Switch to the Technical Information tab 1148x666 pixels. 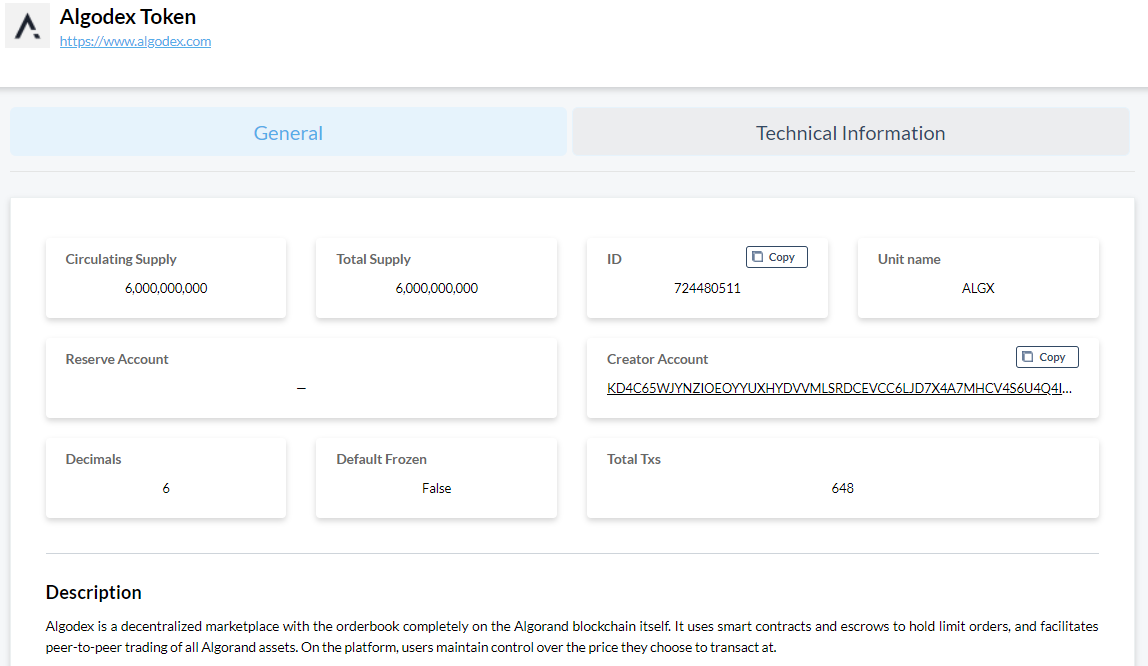[x=850, y=132]
